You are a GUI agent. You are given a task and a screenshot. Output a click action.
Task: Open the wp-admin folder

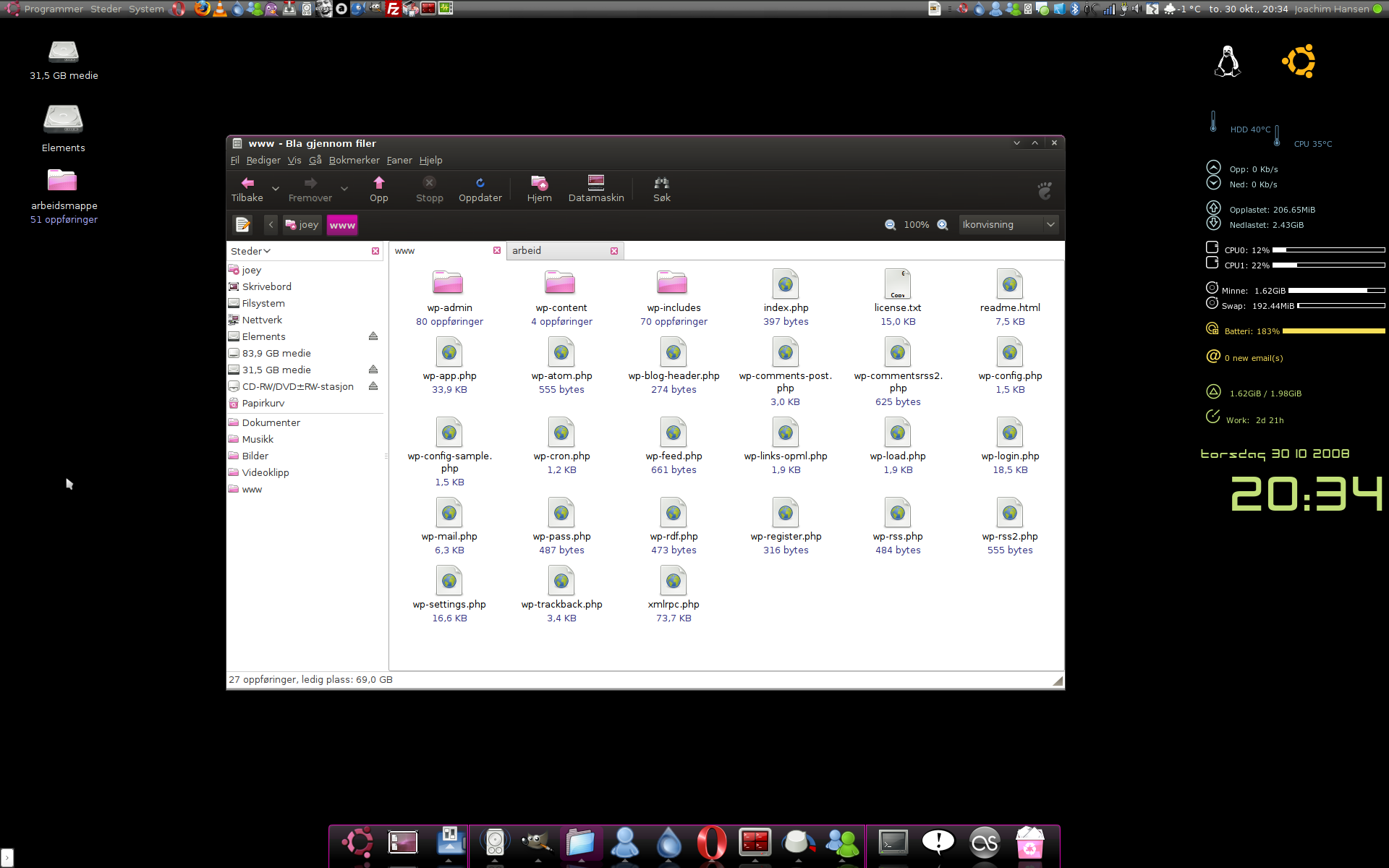(449, 283)
